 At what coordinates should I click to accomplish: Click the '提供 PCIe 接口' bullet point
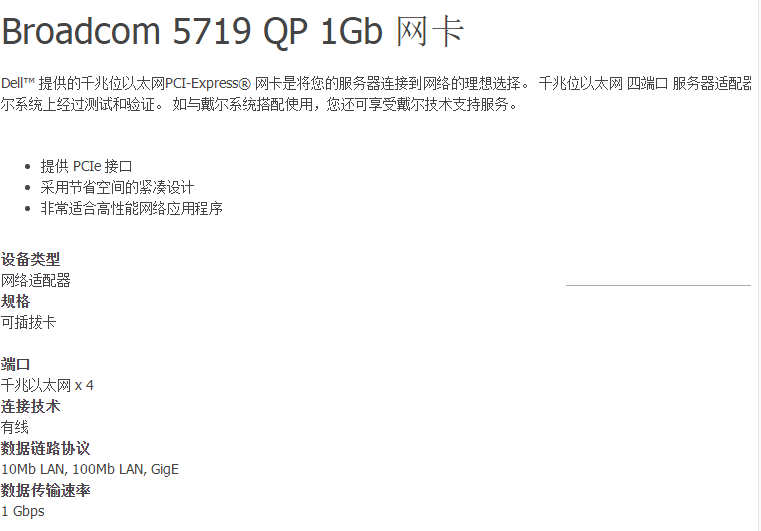[86, 166]
